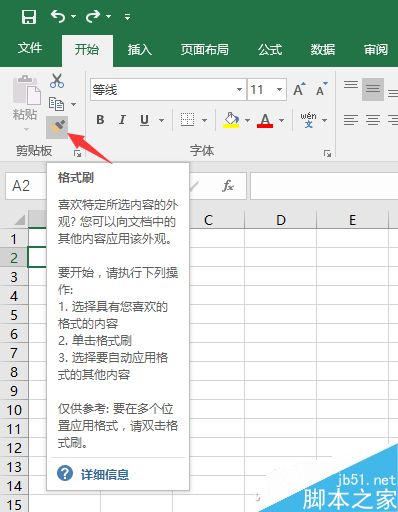Click Increase Font Size icon
This screenshot has width=398, height=512.
(x=299, y=89)
